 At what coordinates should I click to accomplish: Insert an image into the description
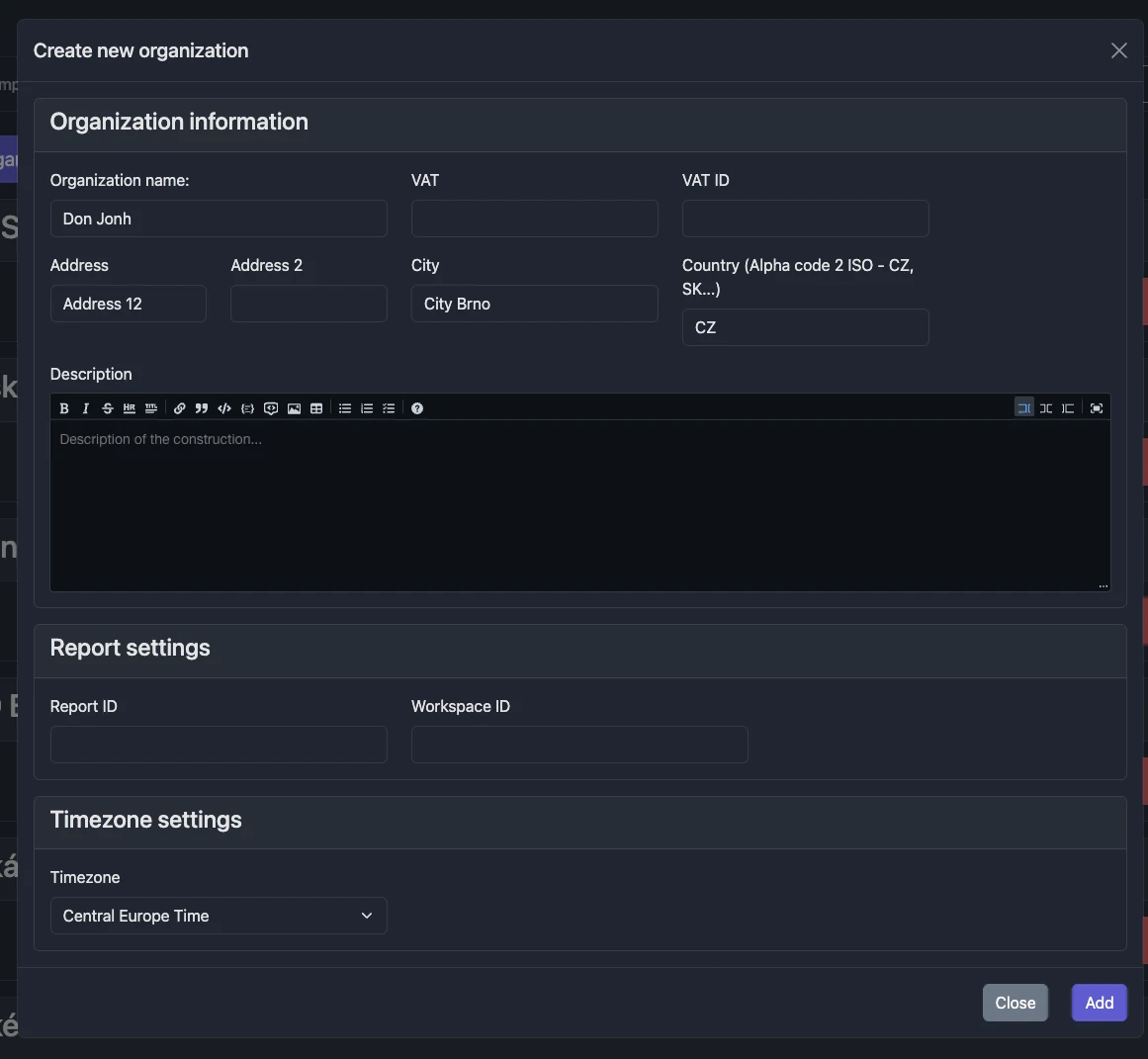[x=294, y=408]
